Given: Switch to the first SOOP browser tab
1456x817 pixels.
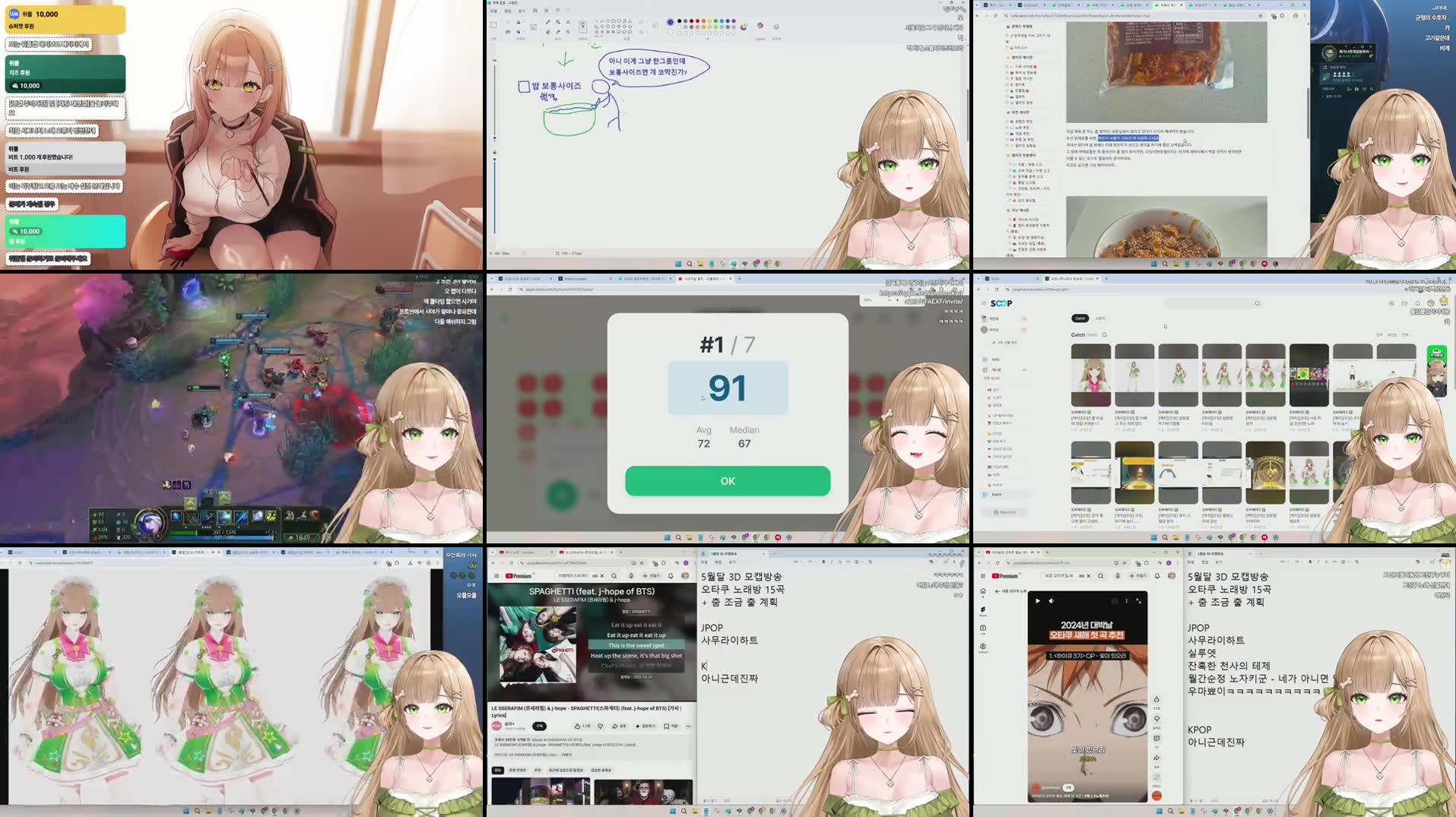Looking at the screenshot, I should 993,279.
